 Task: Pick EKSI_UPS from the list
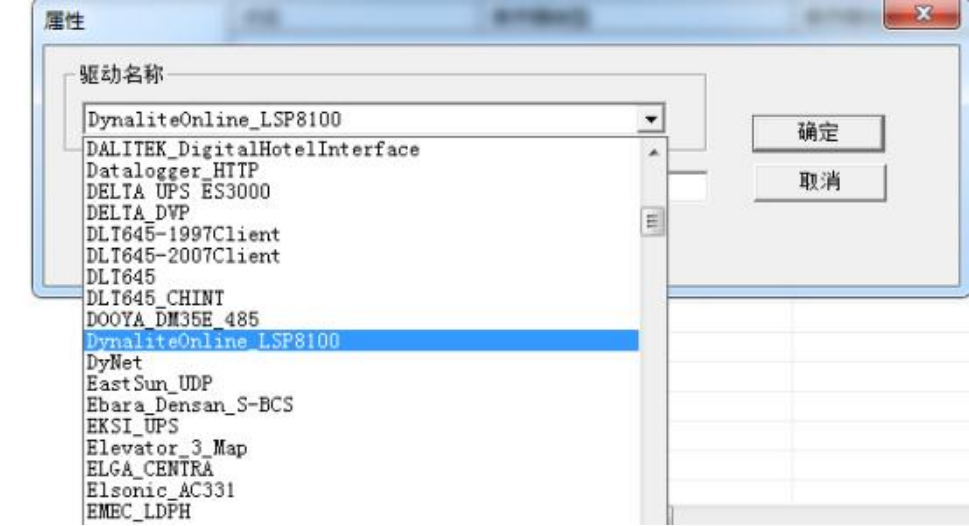362,426
